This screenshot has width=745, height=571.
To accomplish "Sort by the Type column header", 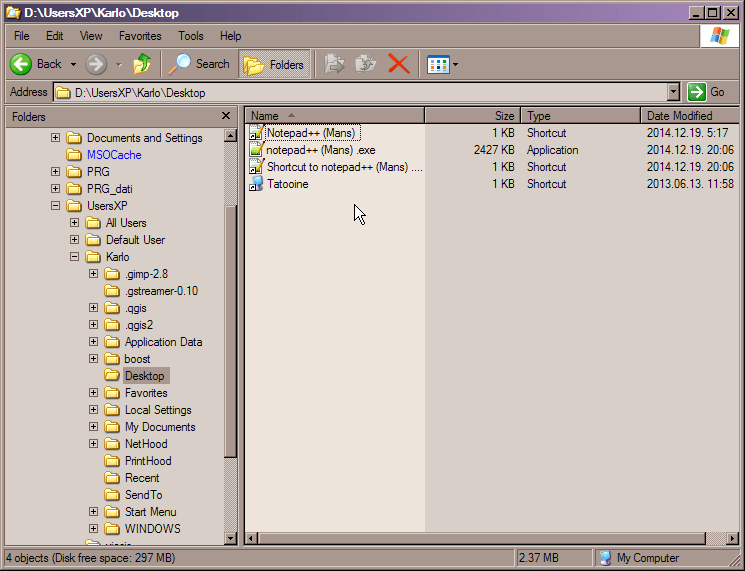I will (x=581, y=116).
